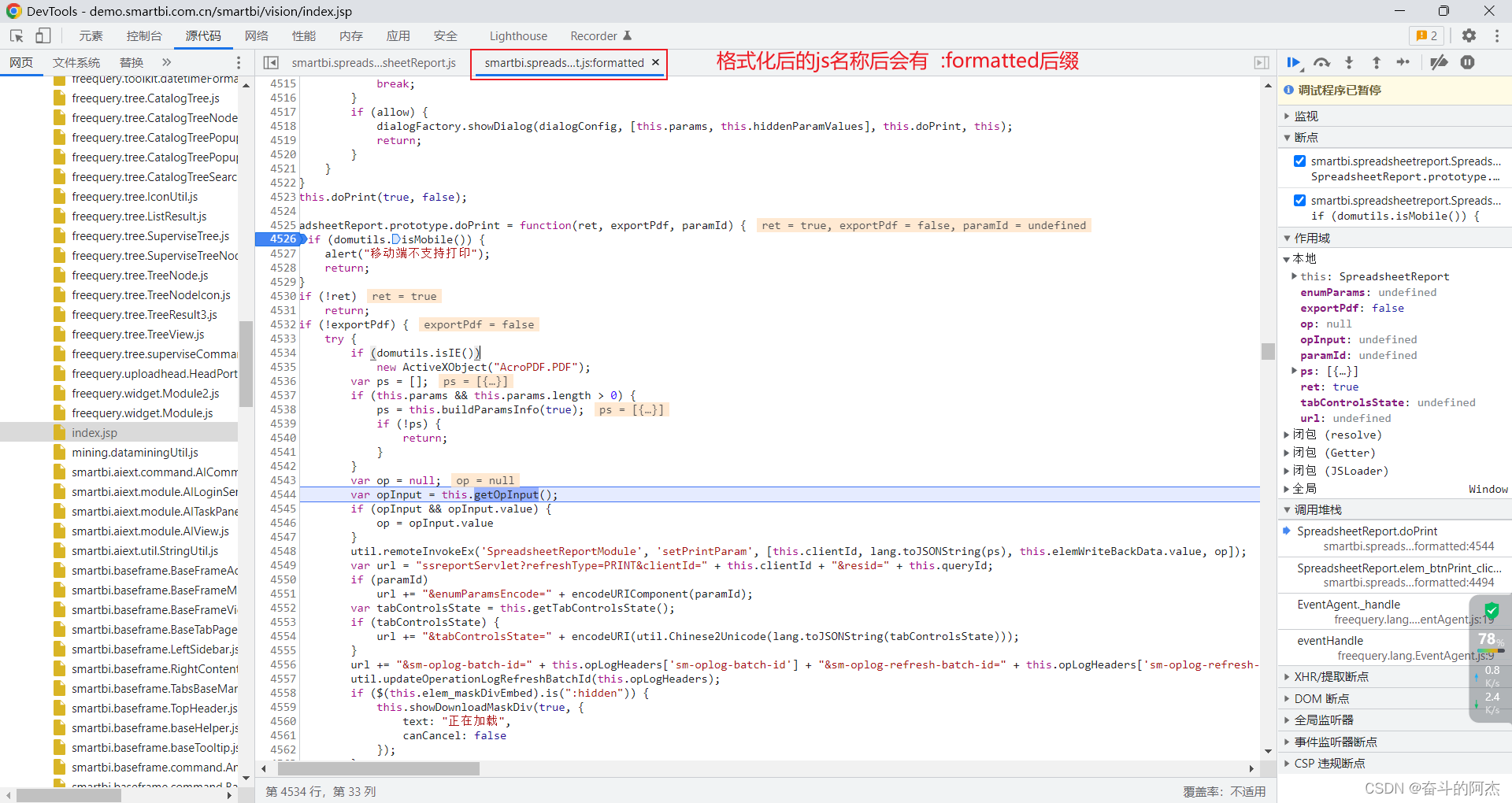Select EventAgent._handle call stack frame
This screenshot has height=803, width=1512.
click(1395, 612)
